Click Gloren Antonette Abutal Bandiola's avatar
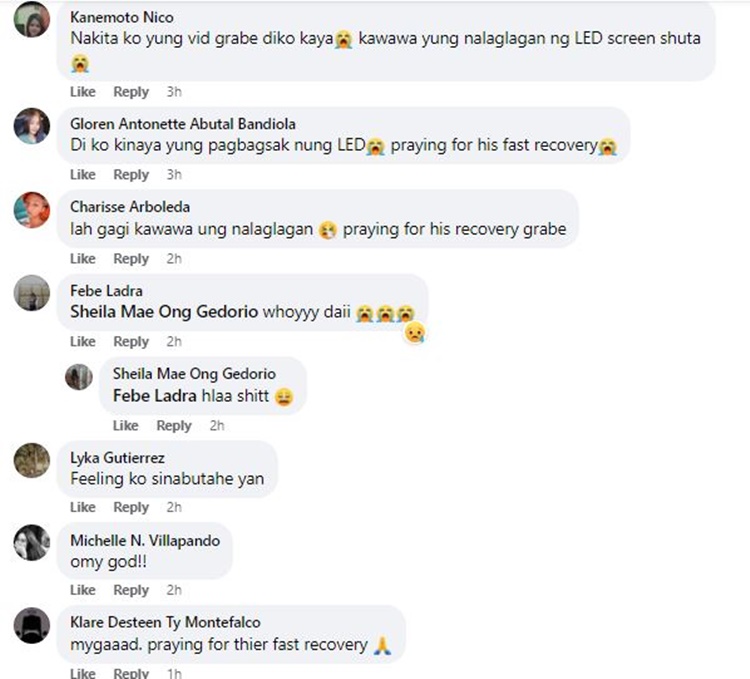Viewport: 750px width, 679px height. pos(32,126)
